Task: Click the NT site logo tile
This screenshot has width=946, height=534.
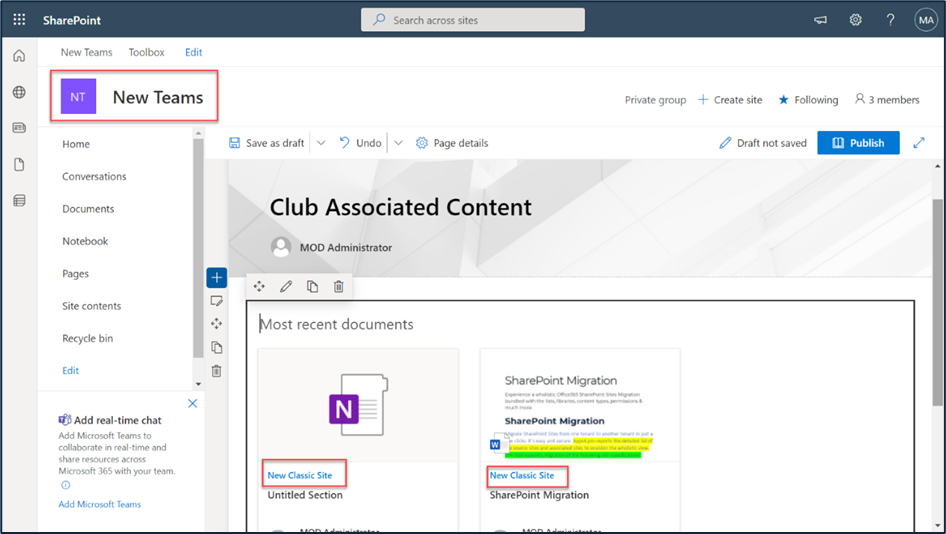Action: pos(78,97)
